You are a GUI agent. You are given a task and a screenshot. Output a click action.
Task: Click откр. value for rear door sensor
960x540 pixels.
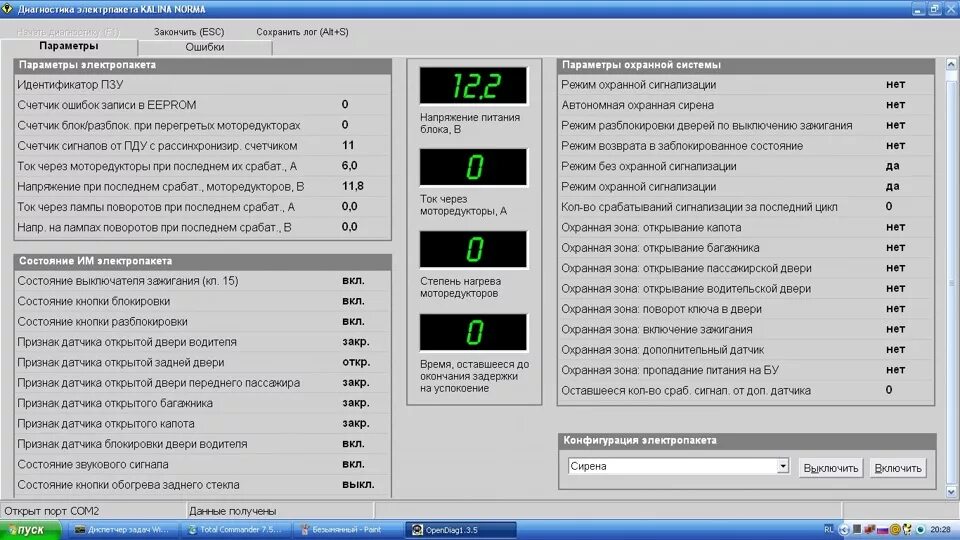[x=356, y=362]
